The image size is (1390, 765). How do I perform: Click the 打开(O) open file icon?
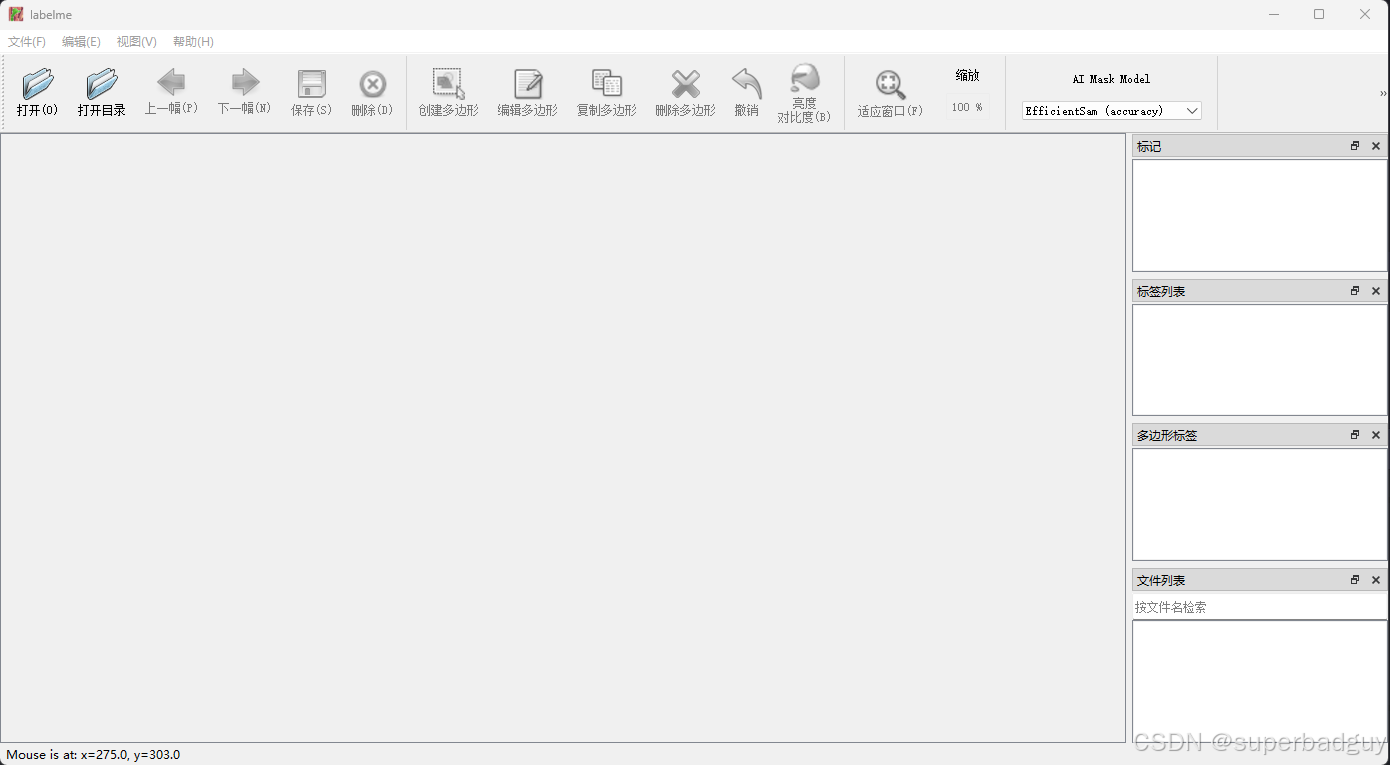coord(38,83)
